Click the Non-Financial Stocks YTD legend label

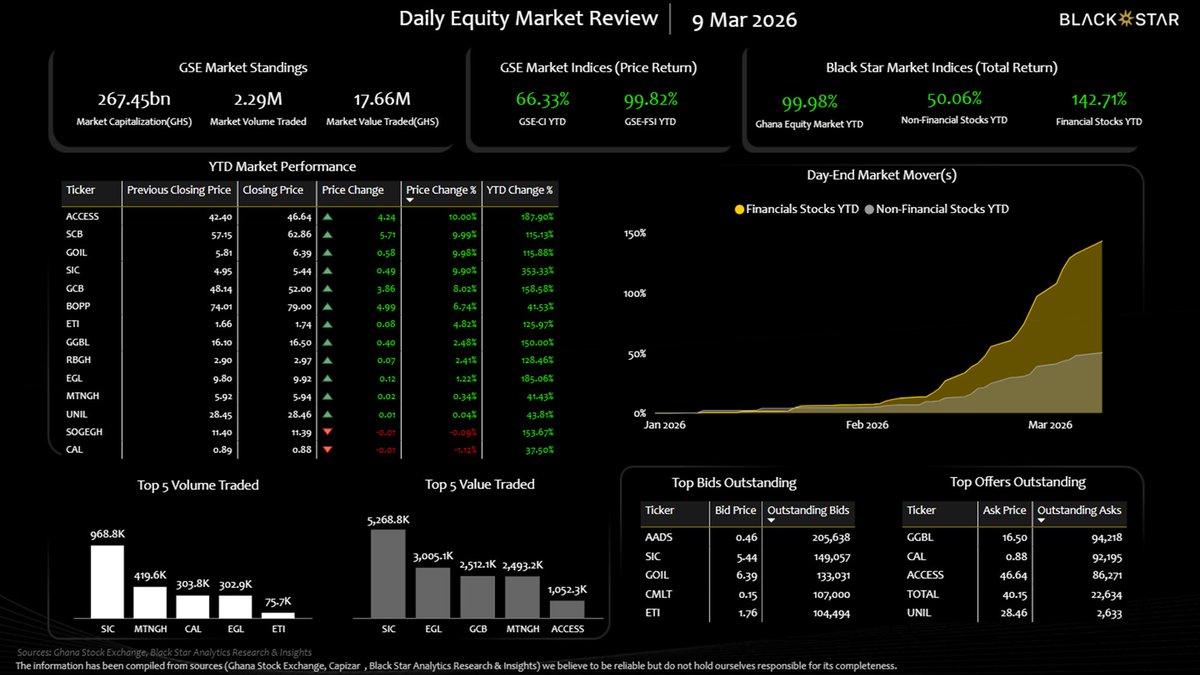click(943, 210)
